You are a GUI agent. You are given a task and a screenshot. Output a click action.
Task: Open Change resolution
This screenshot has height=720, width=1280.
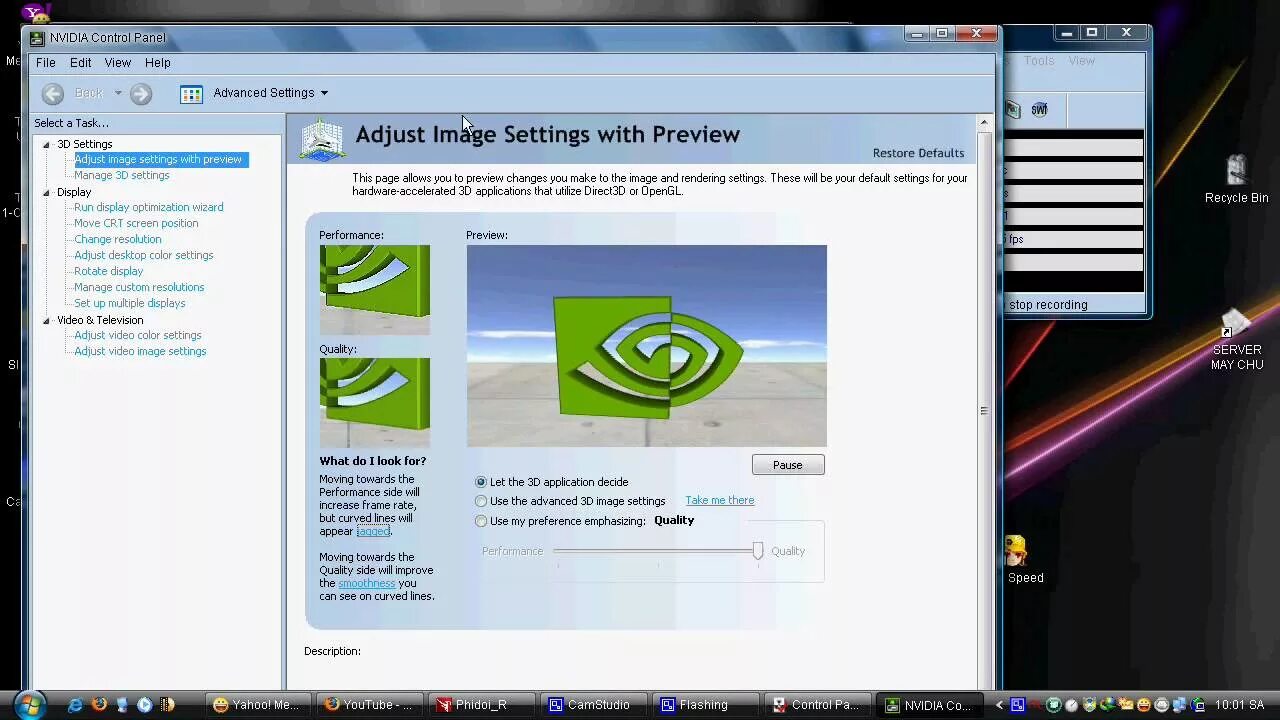(118, 239)
